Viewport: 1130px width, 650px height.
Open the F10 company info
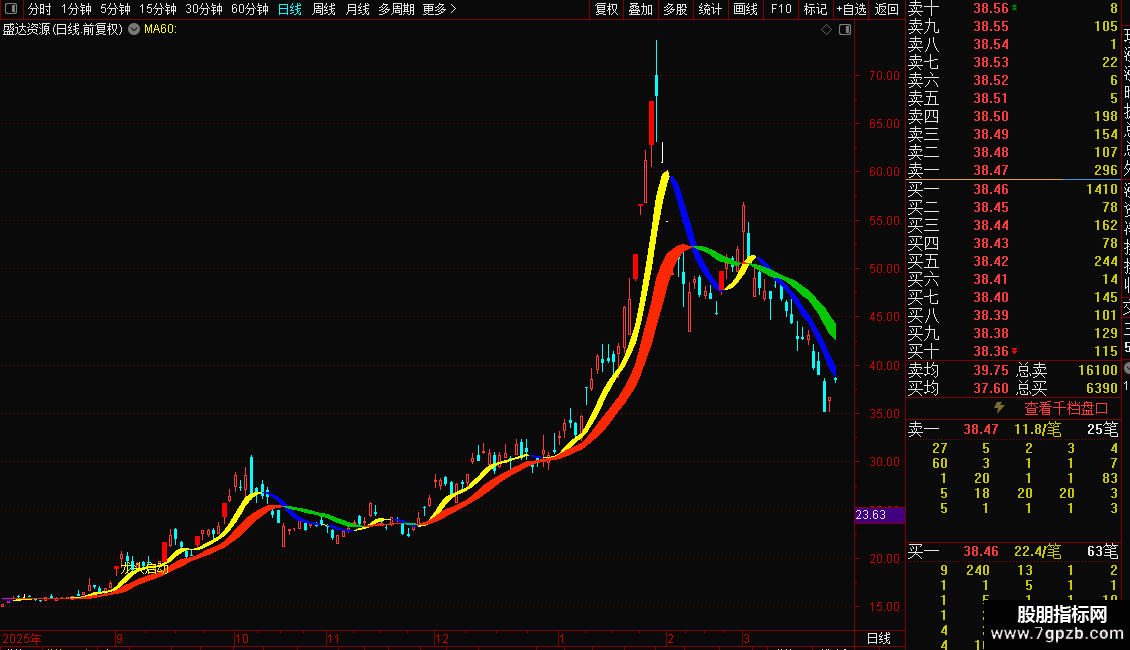click(780, 9)
